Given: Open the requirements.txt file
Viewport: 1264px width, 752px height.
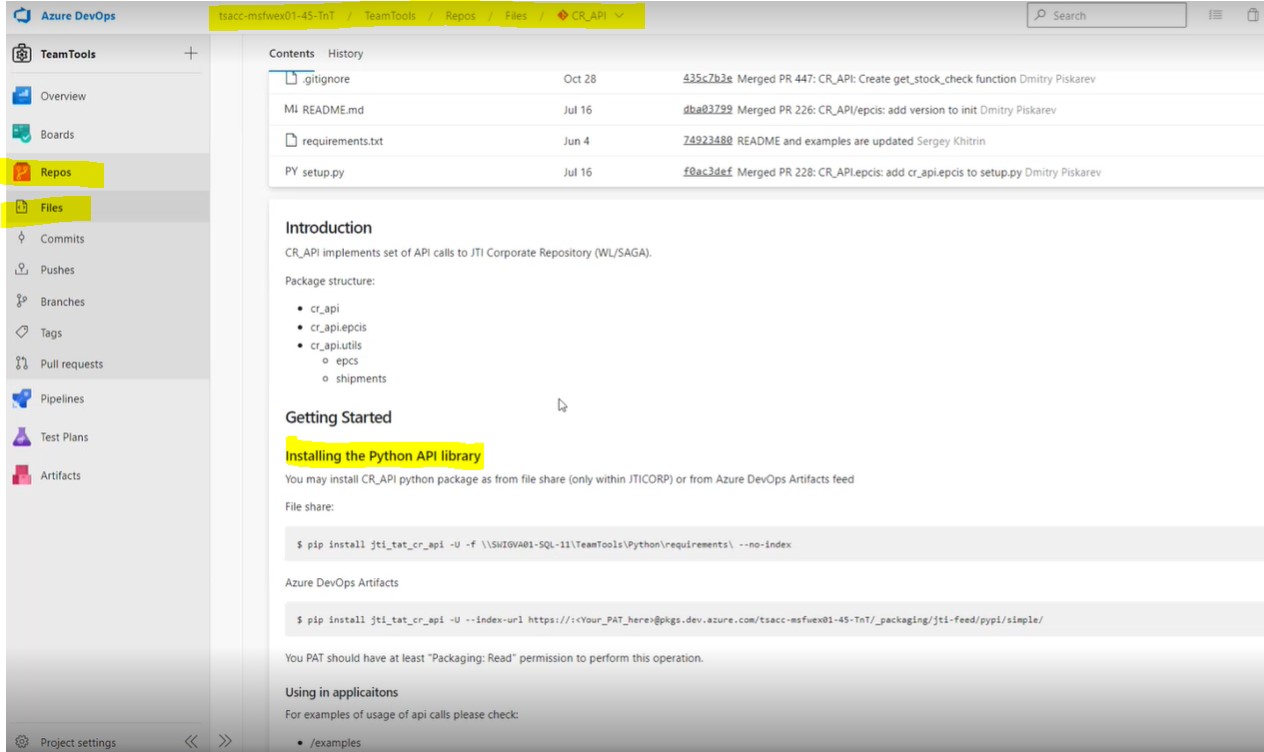Looking at the screenshot, I should tap(342, 141).
